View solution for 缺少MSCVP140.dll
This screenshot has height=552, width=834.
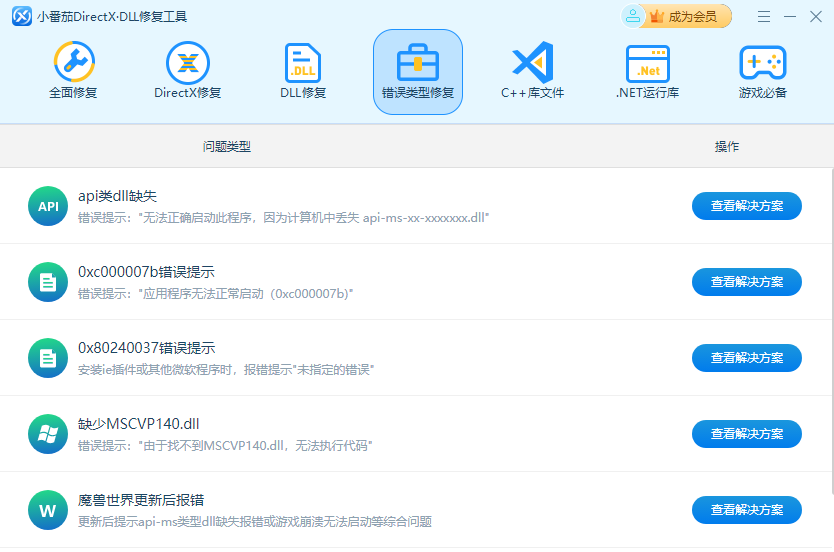pyautogui.click(x=746, y=434)
